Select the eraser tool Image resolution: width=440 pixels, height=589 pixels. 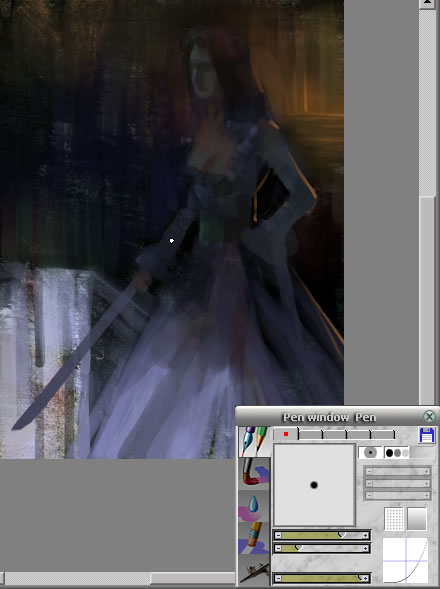(x=254, y=538)
